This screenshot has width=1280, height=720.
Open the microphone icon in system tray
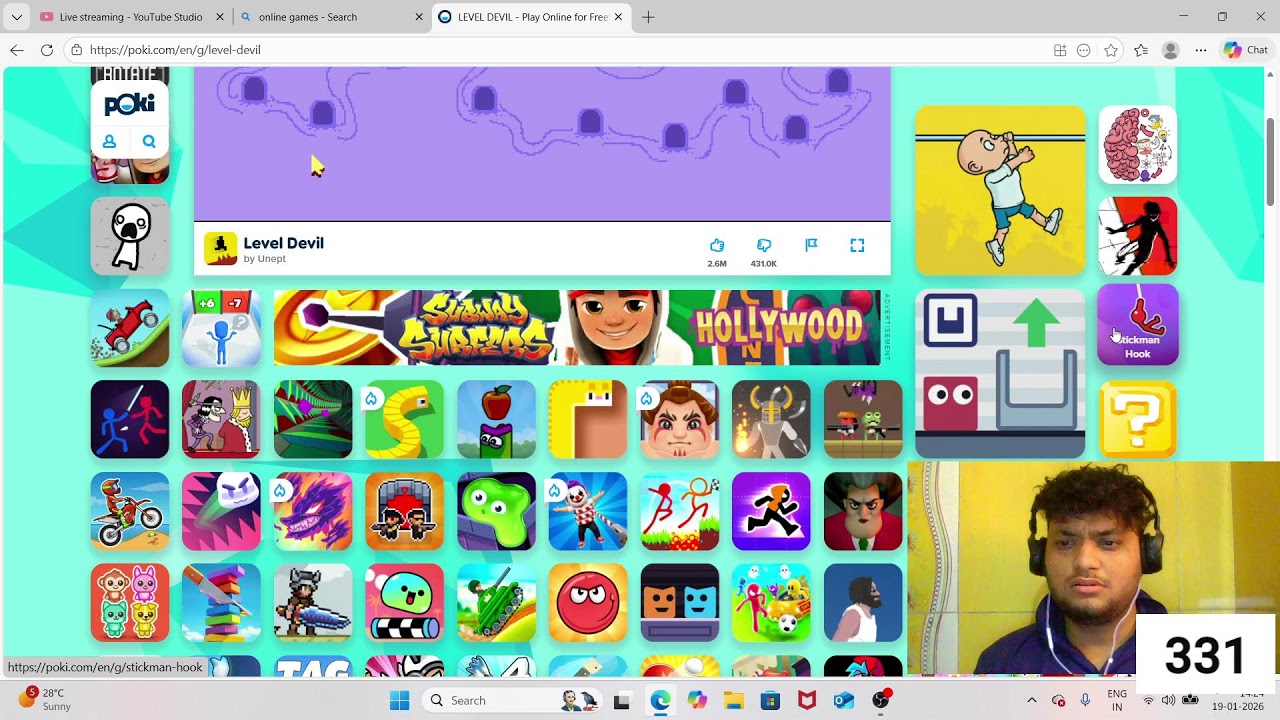(1085, 700)
